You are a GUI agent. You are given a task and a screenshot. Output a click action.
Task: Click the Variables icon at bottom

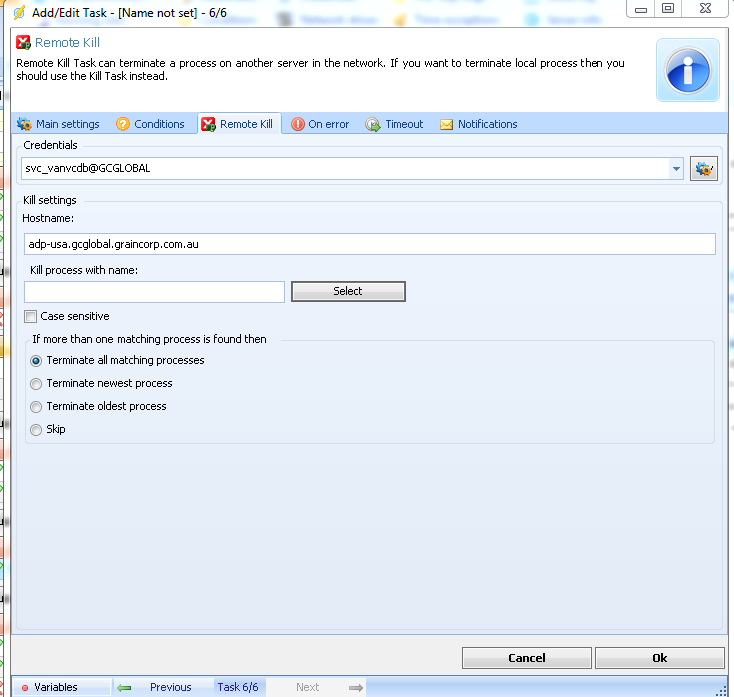(x=25, y=688)
